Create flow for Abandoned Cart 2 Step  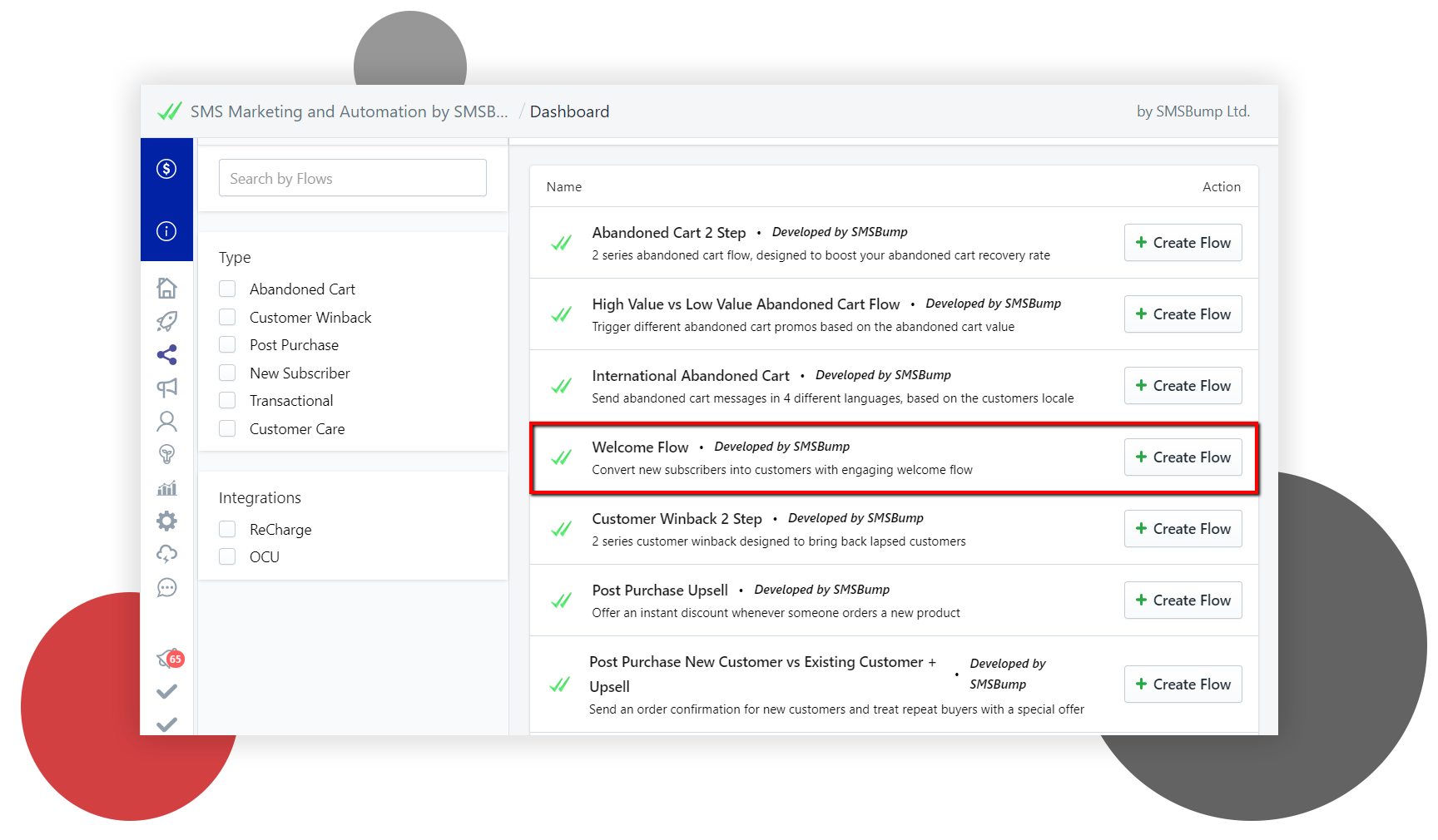point(1183,243)
